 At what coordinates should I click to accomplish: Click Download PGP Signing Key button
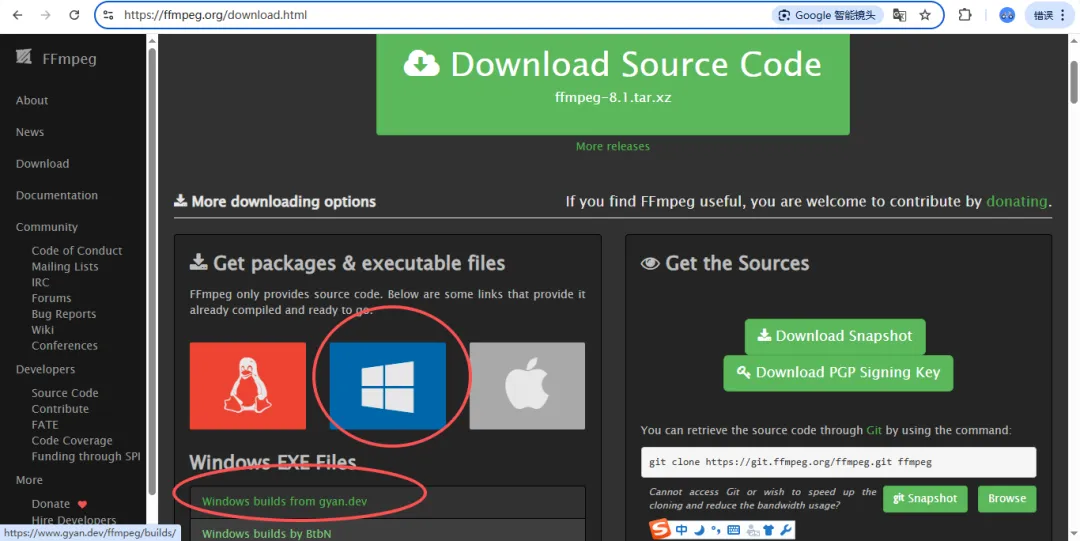coord(838,373)
